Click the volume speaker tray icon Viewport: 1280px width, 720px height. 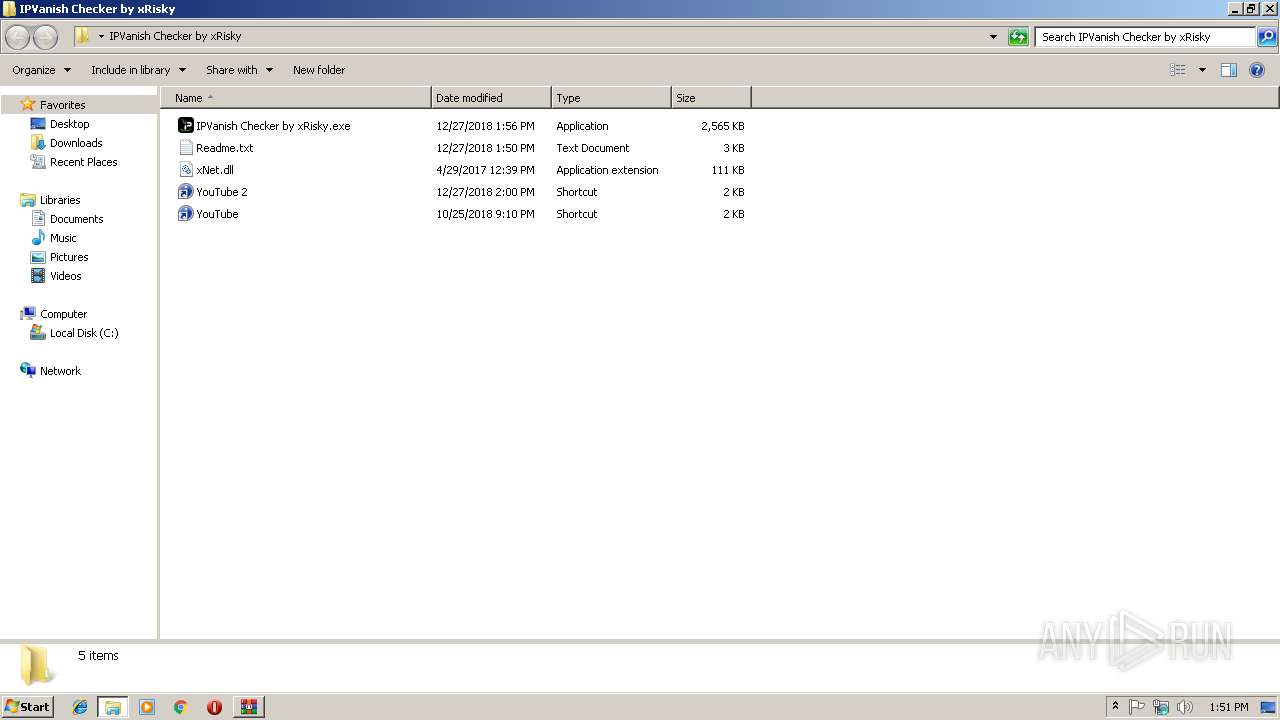click(1185, 707)
